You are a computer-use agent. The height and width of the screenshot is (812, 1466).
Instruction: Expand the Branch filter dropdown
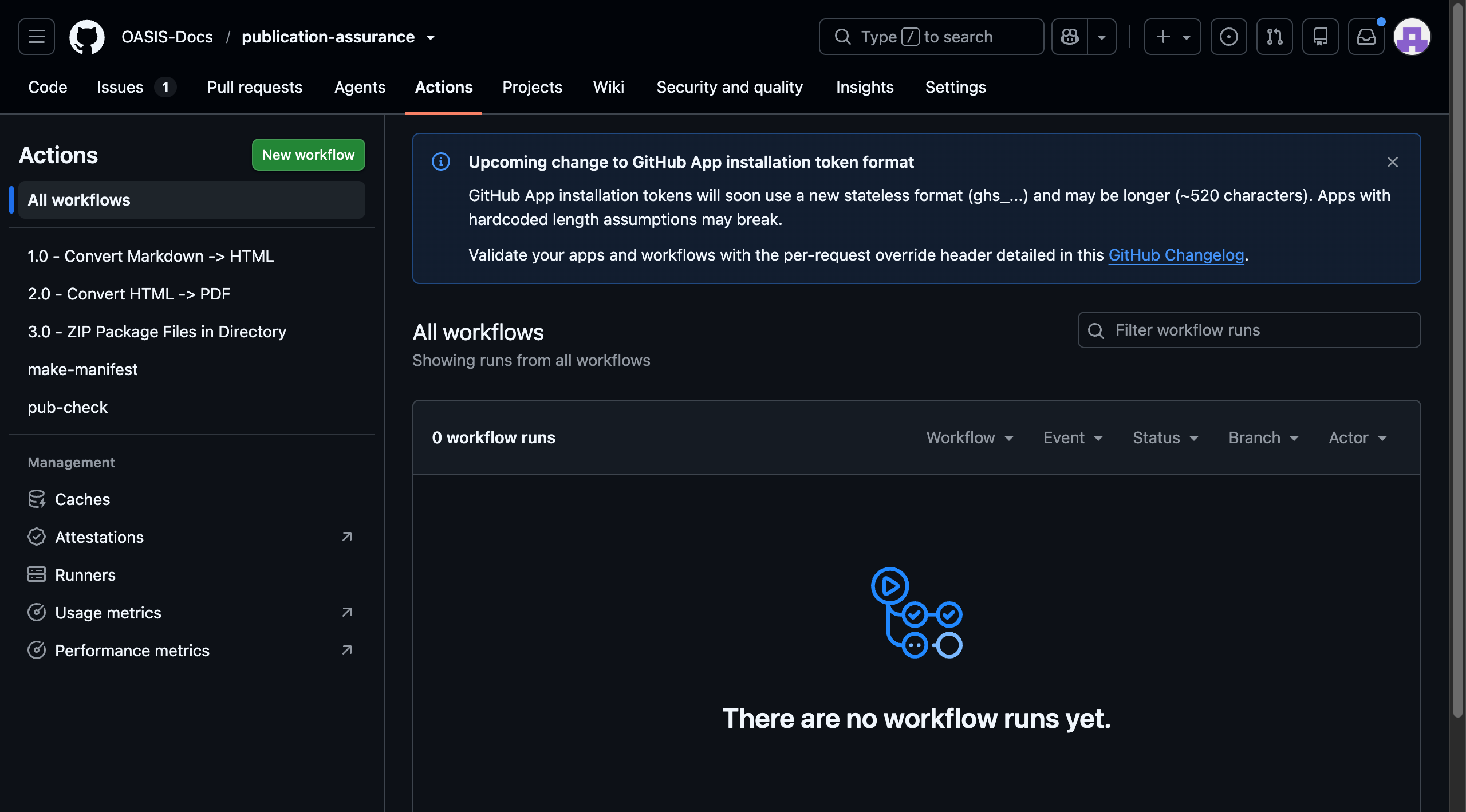tap(1263, 437)
